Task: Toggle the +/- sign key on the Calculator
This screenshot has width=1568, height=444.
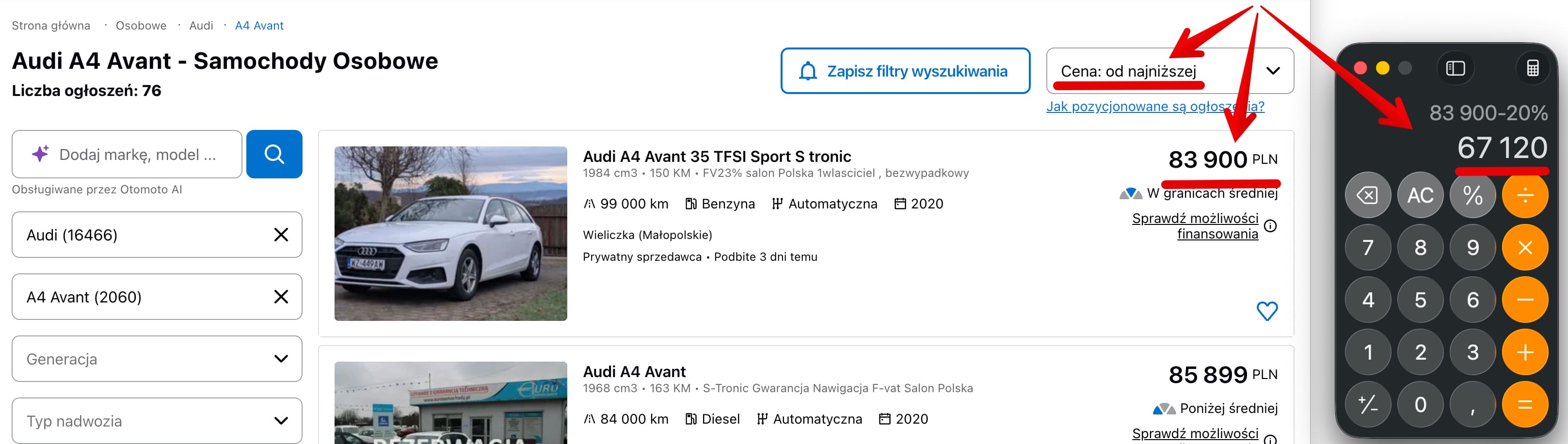Action: click(x=1368, y=404)
